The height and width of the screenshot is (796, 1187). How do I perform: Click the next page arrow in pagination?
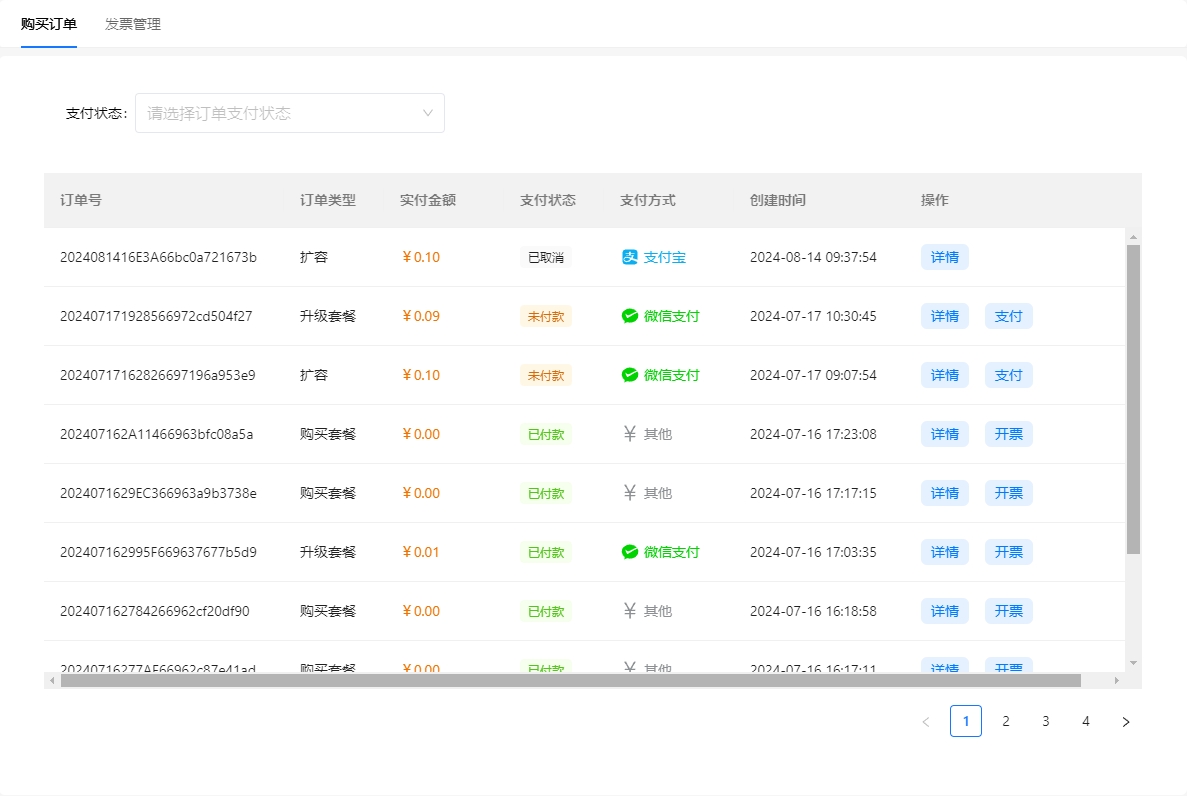1126,721
